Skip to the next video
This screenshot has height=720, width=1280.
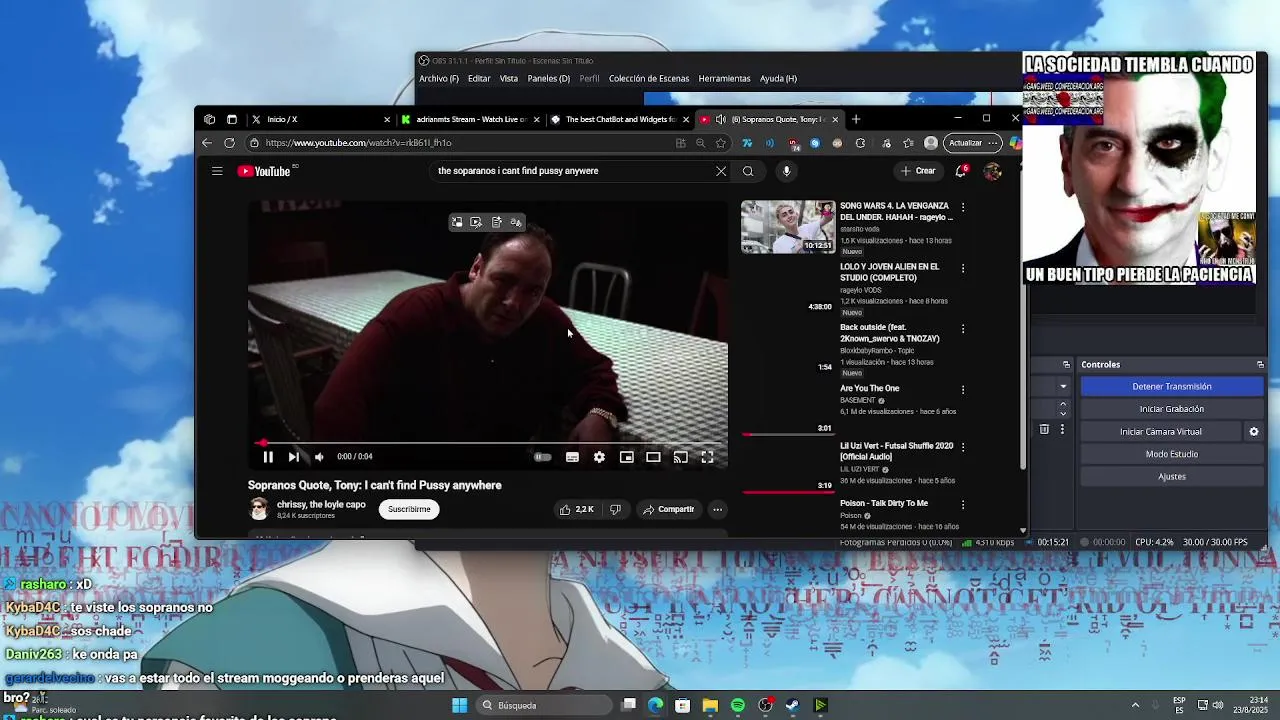click(293, 457)
